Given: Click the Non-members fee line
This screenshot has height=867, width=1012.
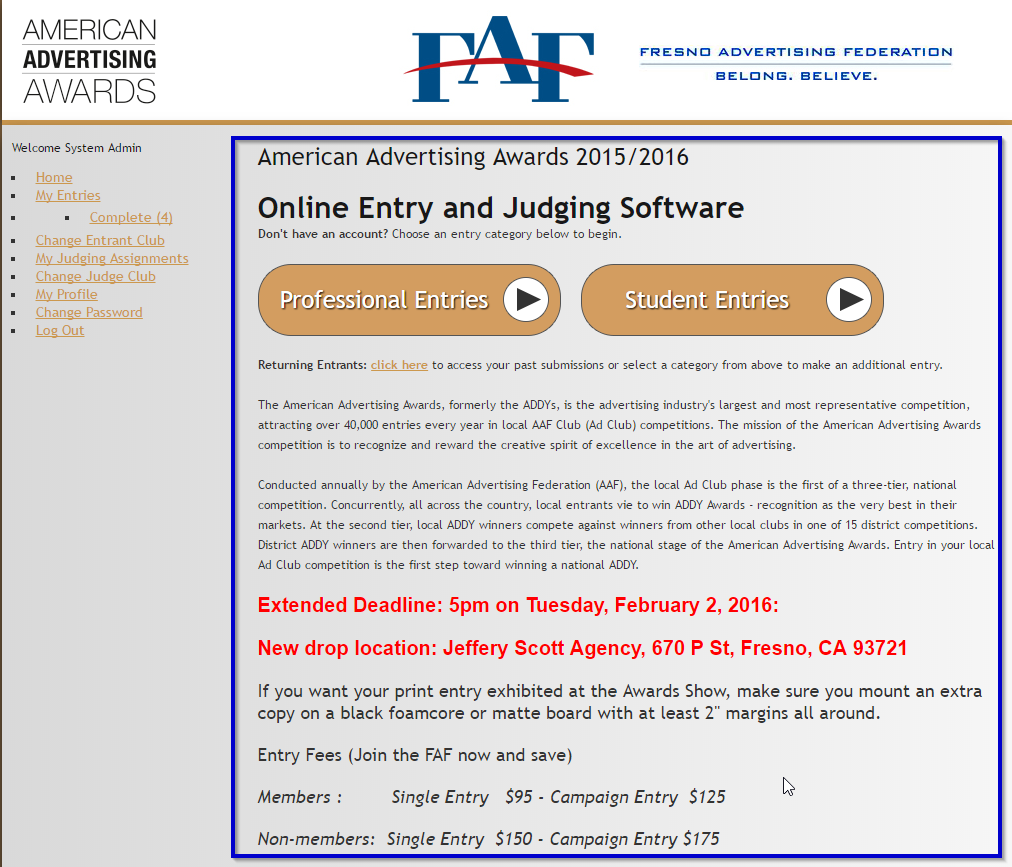Looking at the screenshot, I should 489,839.
